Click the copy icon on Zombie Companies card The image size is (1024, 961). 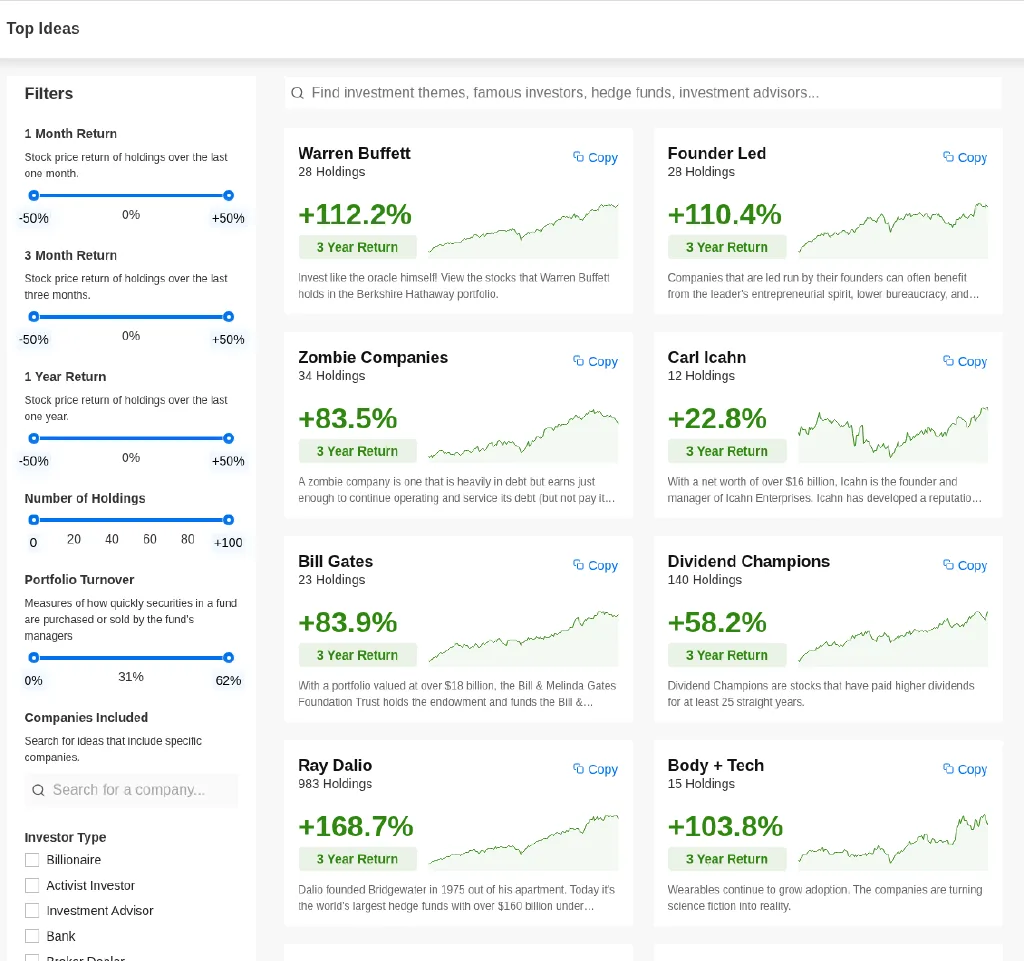pos(579,360)
